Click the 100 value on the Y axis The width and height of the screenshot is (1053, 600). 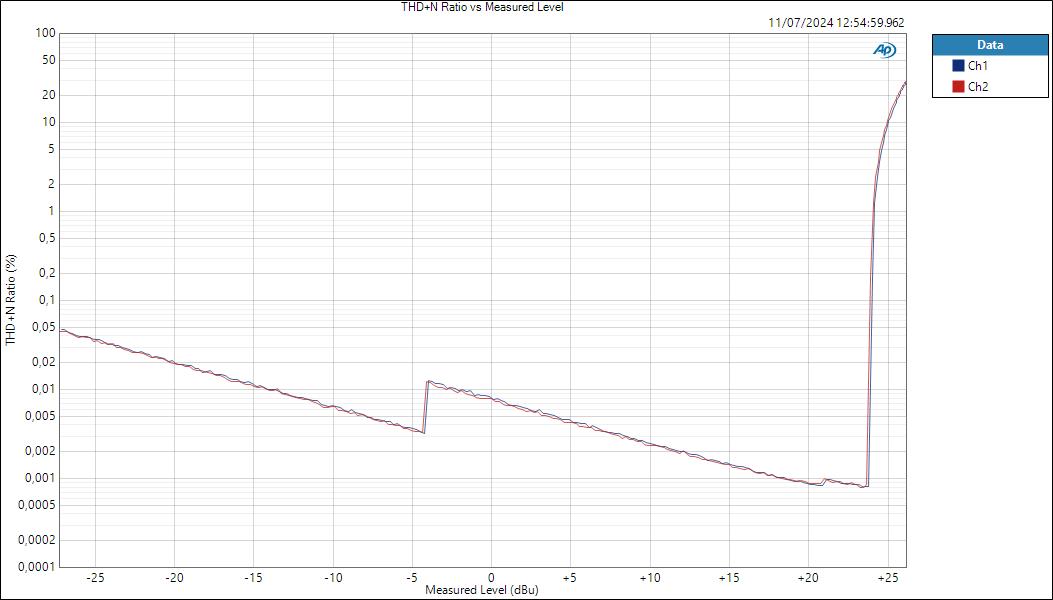point(43,31)
